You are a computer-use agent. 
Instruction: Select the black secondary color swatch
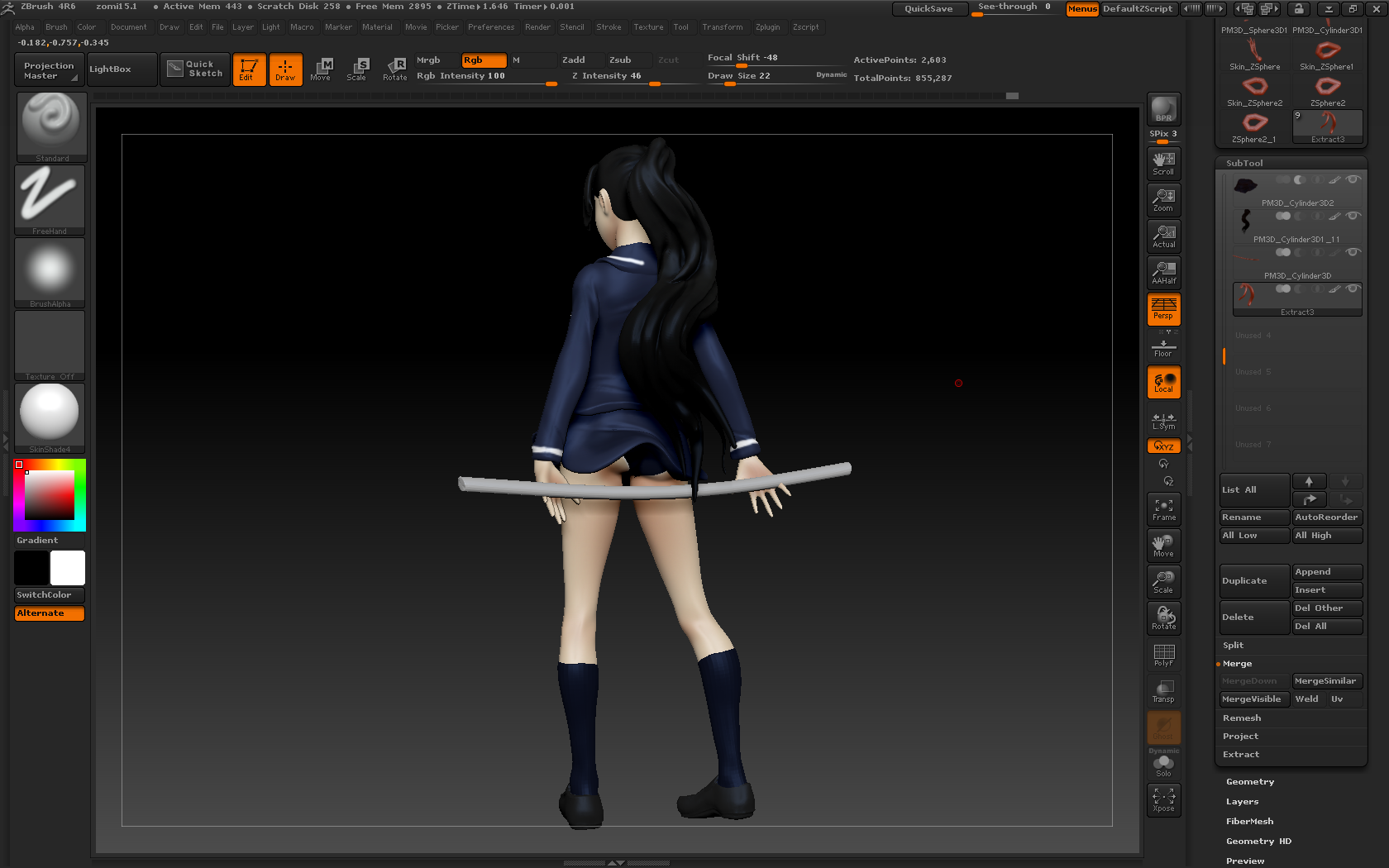[31, 568]
